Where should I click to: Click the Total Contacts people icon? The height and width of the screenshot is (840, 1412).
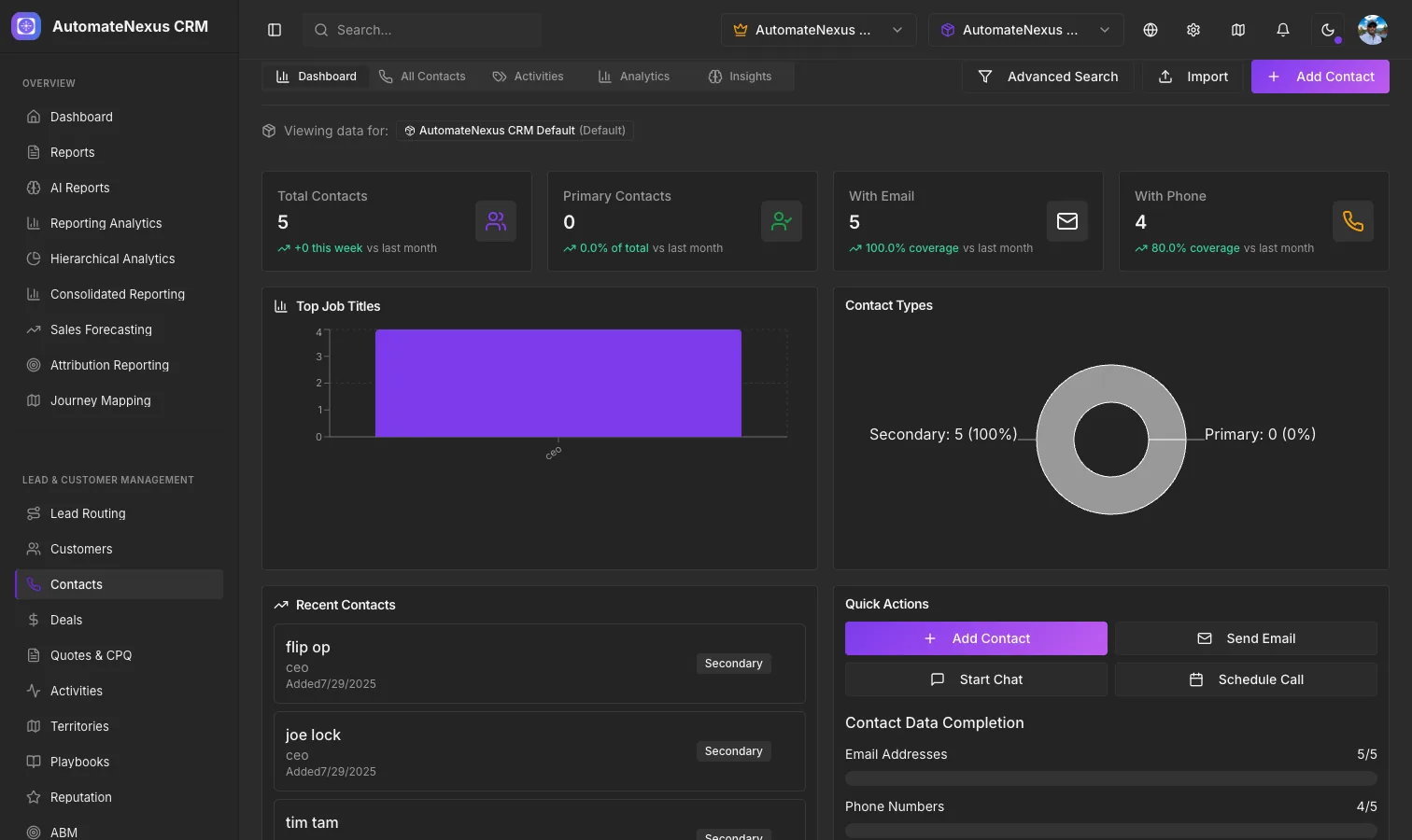(496, 221)
